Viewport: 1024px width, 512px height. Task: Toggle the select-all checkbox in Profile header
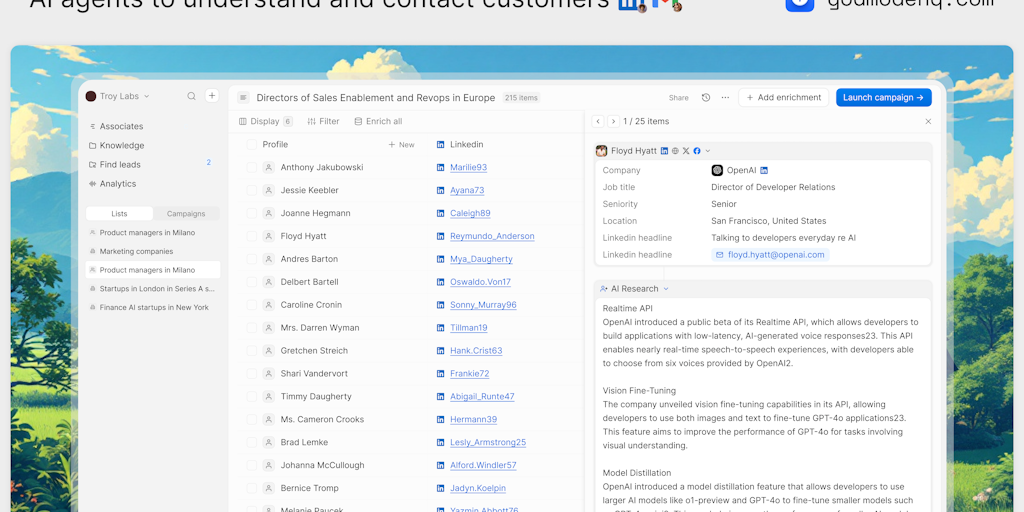[x=251, y=144]
